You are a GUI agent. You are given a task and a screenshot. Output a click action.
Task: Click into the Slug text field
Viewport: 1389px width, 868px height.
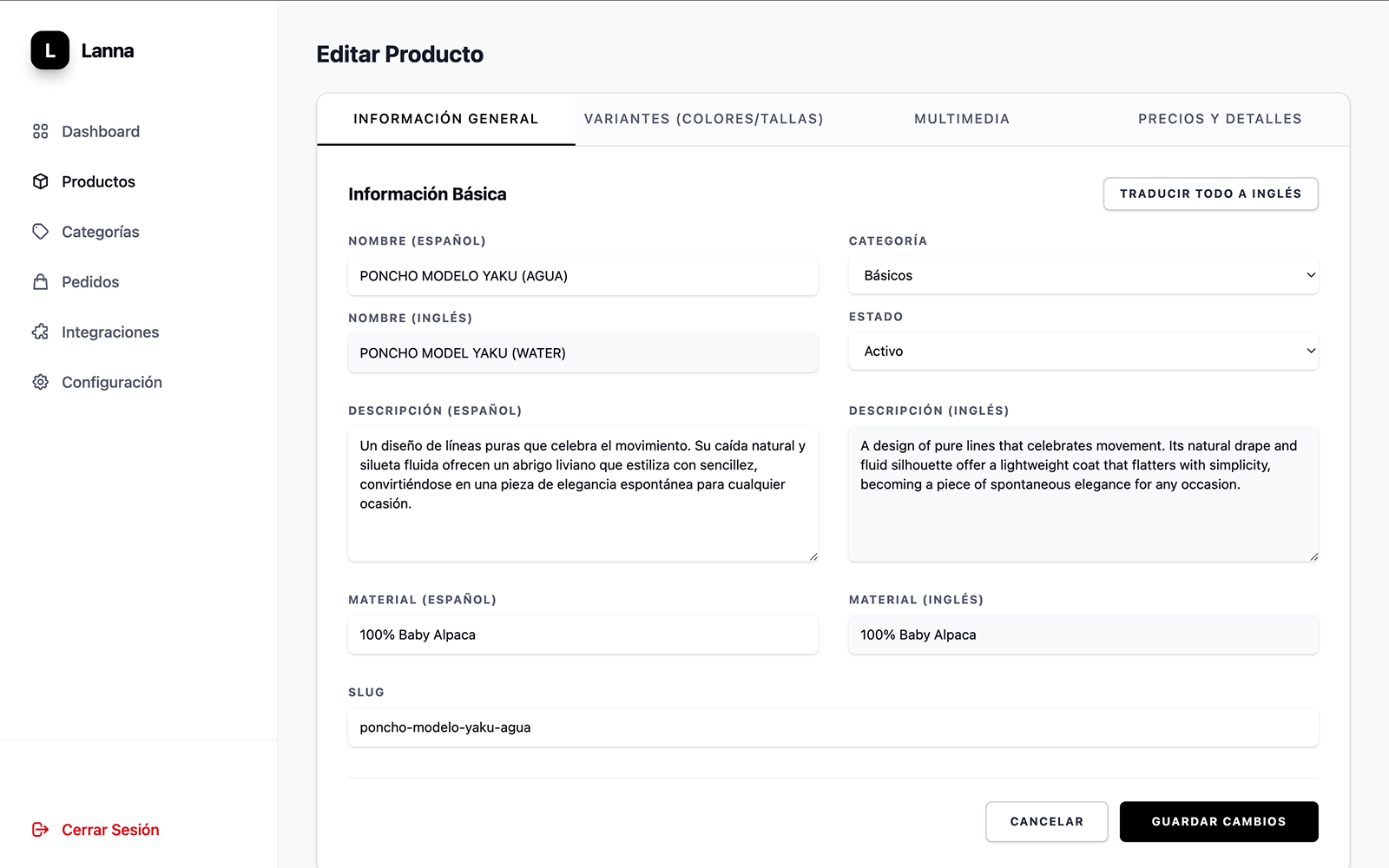point(833,727)
